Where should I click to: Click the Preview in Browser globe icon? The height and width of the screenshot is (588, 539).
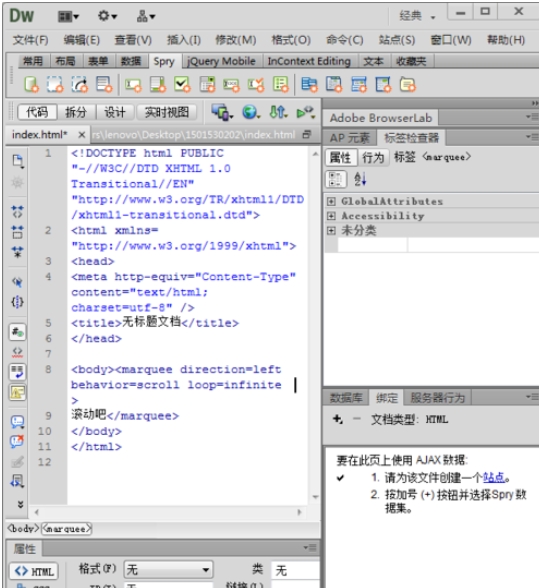[x=251, y=112]
